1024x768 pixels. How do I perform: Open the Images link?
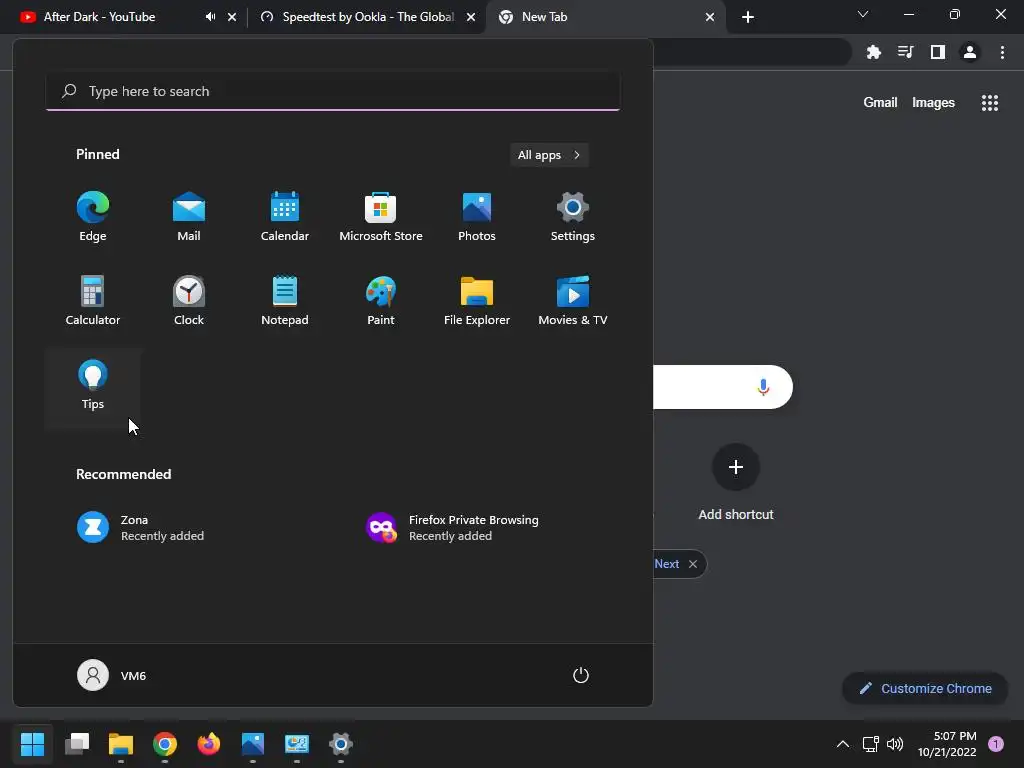(933, 103)
